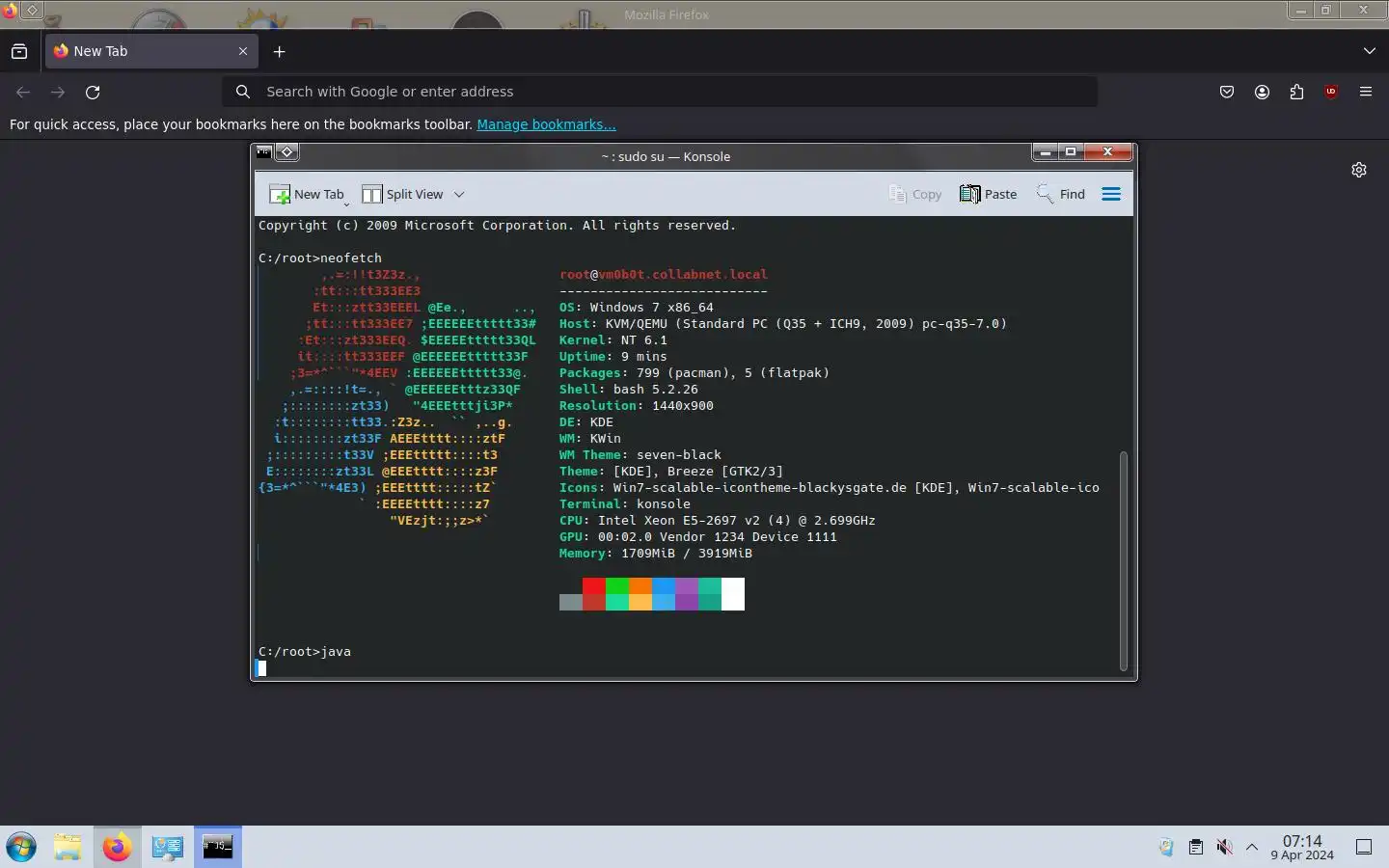1389x868 pixels.
Task: Toggle the muted volume tray icon
Action: [1224, 847]
